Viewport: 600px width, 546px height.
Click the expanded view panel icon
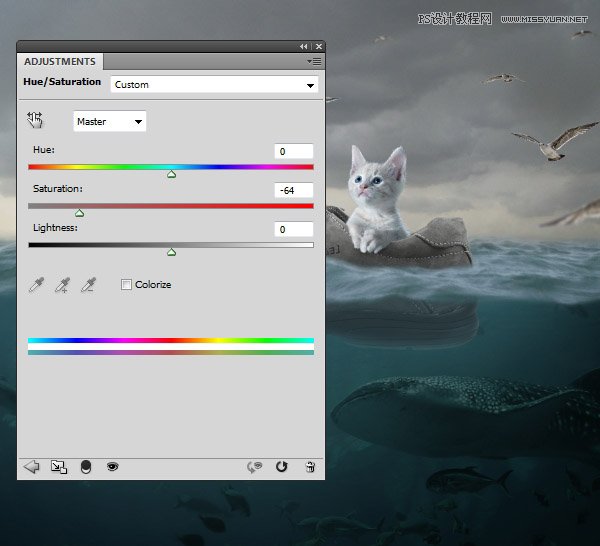pyautogui.click(x=58, y=466)
